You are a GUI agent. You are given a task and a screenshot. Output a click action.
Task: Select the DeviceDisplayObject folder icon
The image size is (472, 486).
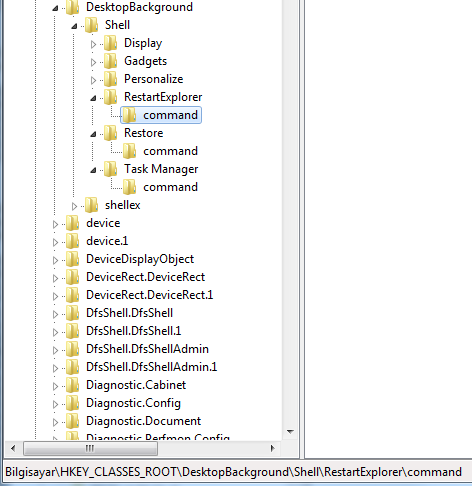coord(72,259)
